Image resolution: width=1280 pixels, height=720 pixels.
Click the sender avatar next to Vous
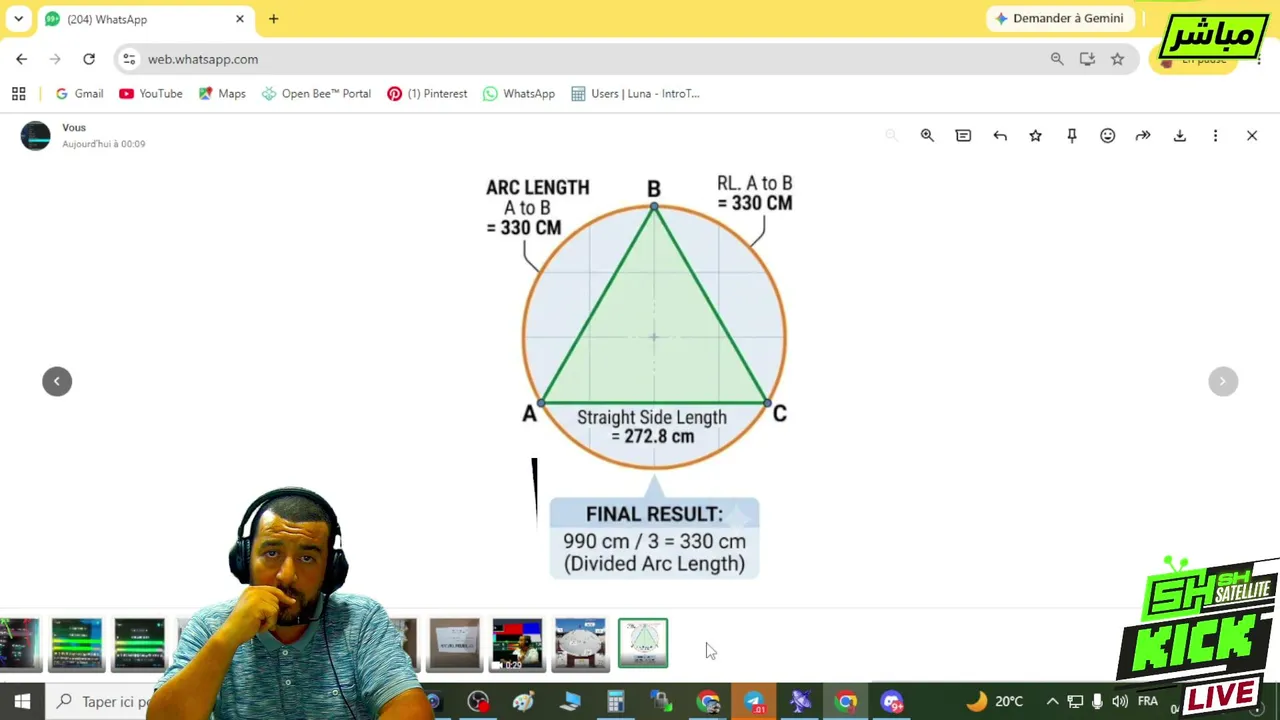tap(36, 136)
